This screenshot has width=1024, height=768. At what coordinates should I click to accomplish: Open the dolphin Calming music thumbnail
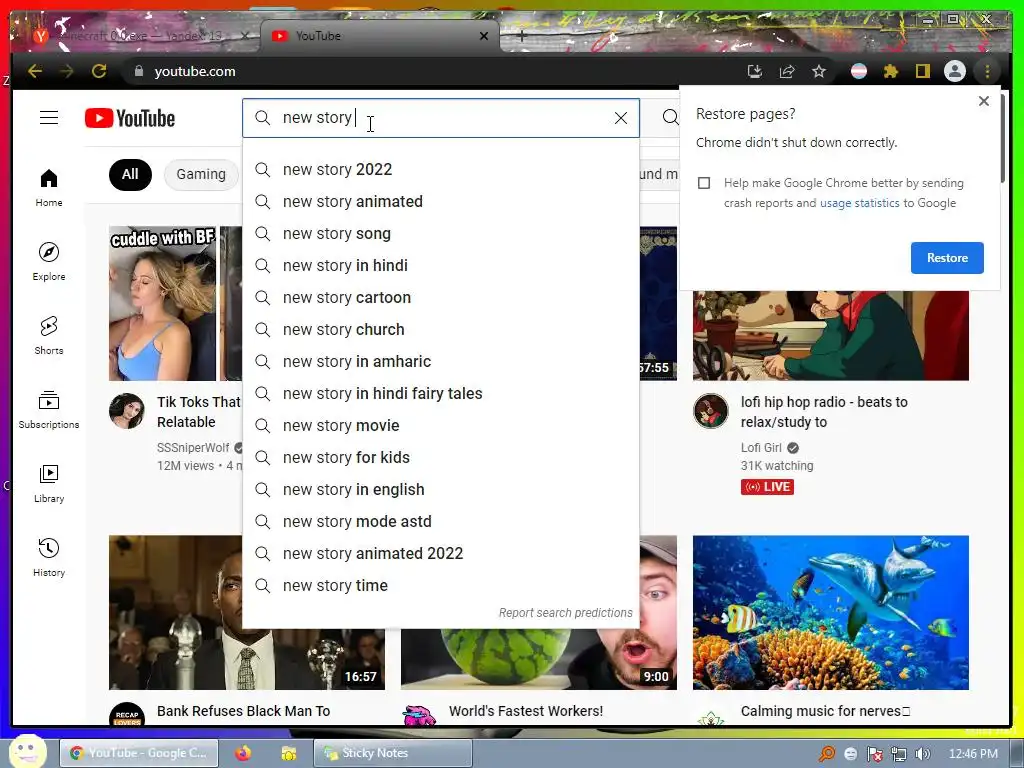tap(831, 613)
